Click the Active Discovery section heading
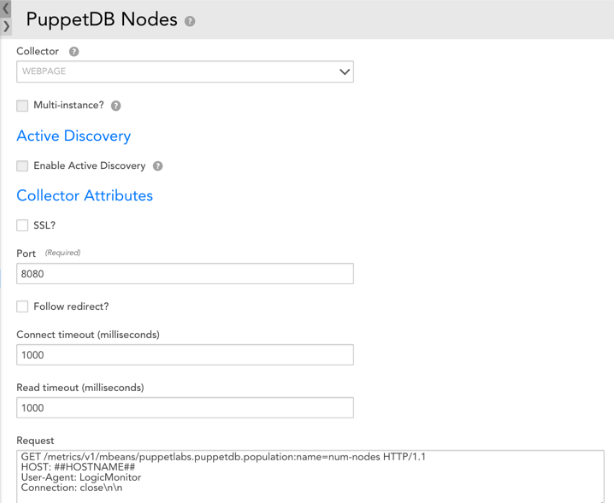 (74, 136)
